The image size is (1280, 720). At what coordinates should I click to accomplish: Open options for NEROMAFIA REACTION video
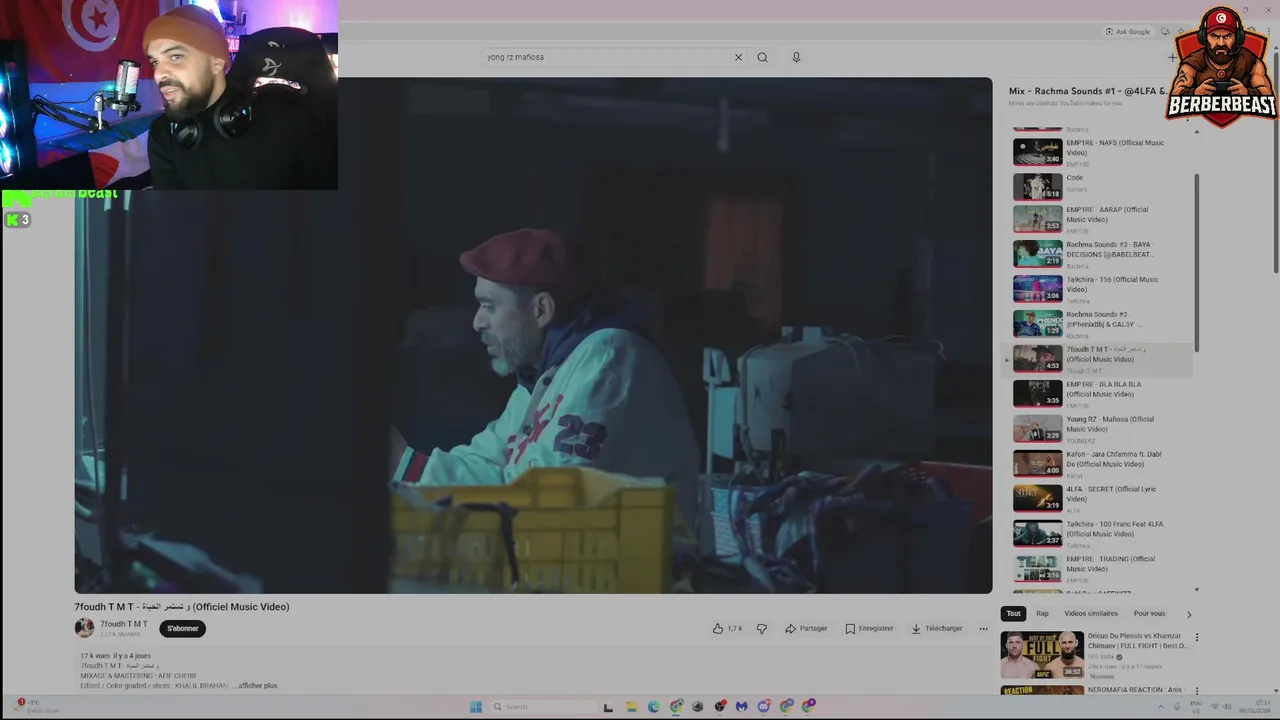coord(1196,691)
